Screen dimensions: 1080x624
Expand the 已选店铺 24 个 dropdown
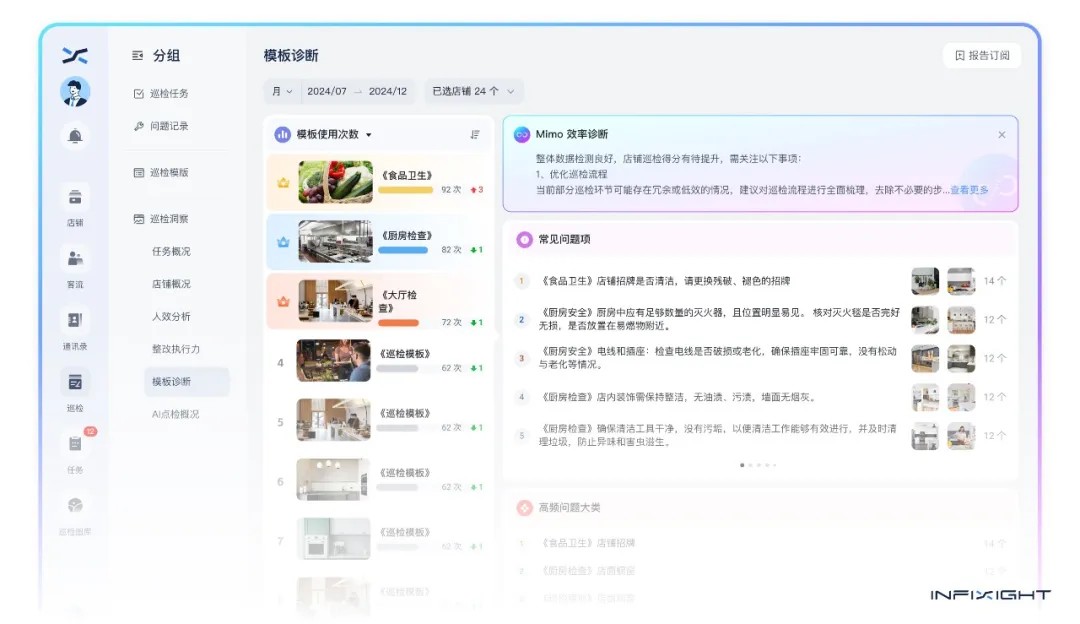[473, 92]
